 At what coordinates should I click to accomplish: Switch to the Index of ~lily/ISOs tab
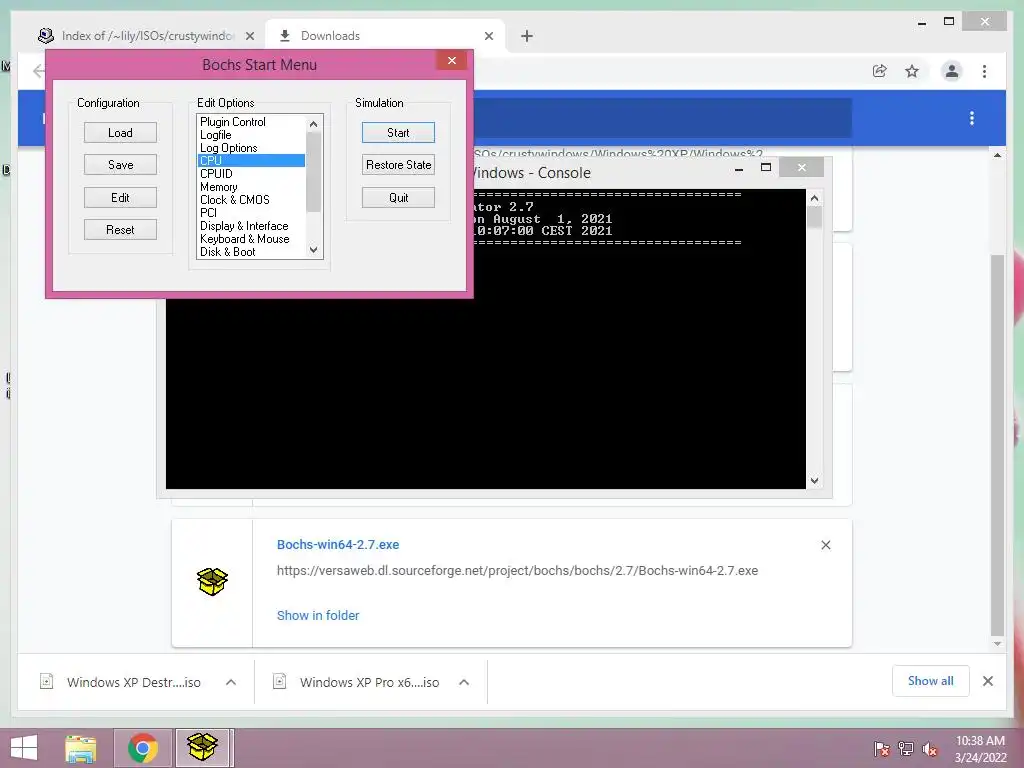[x=146, y=36]
